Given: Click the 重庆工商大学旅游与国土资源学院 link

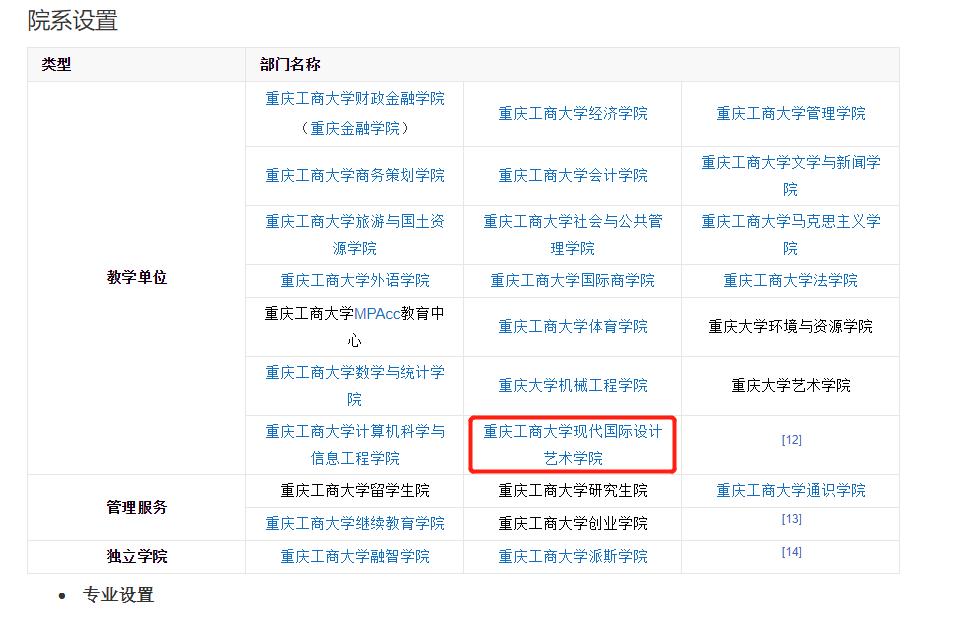Looking at the screenshot, I should click(354, 235).
